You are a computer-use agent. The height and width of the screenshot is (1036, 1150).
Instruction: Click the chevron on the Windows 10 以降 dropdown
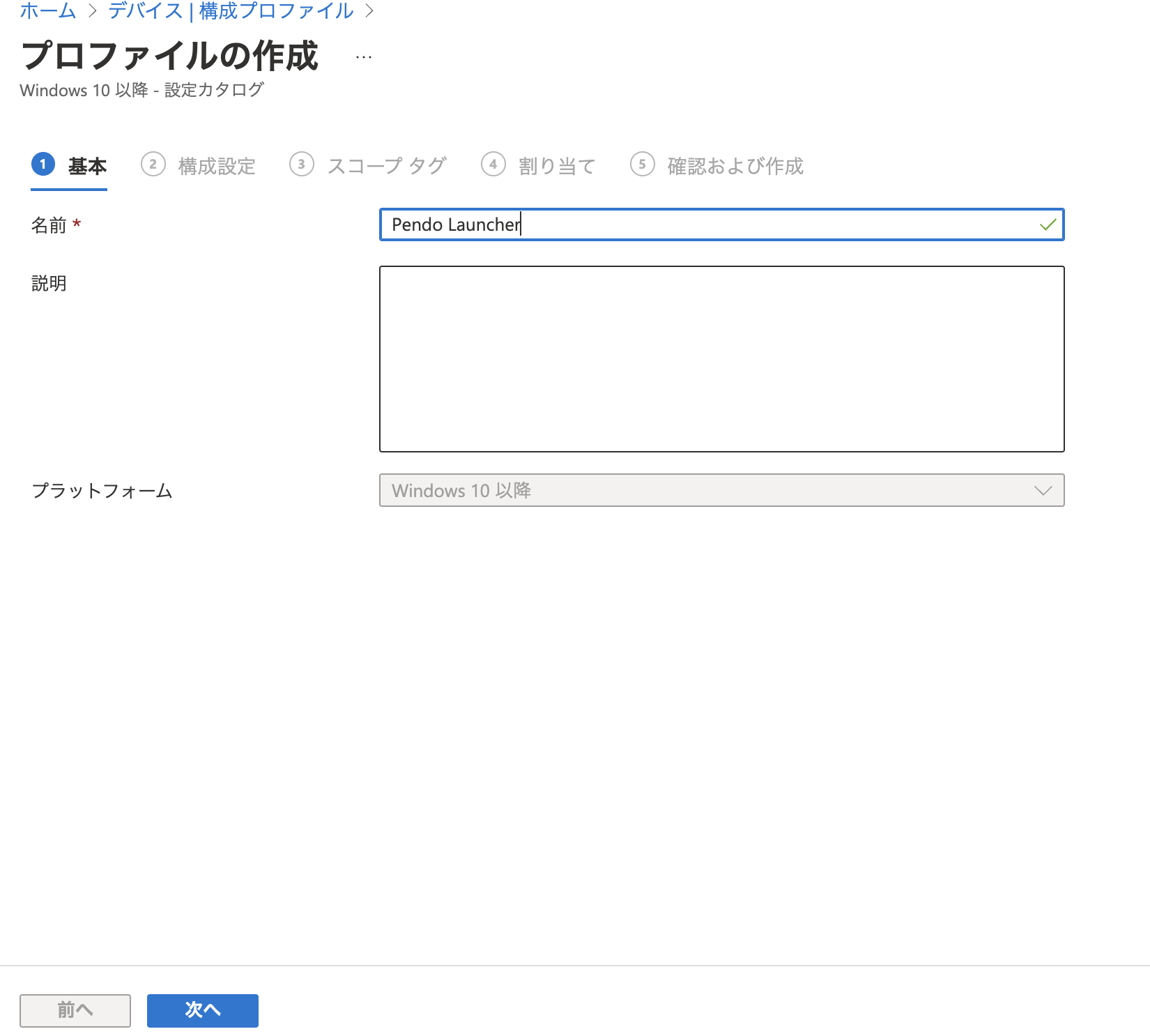coord(1043,490)
